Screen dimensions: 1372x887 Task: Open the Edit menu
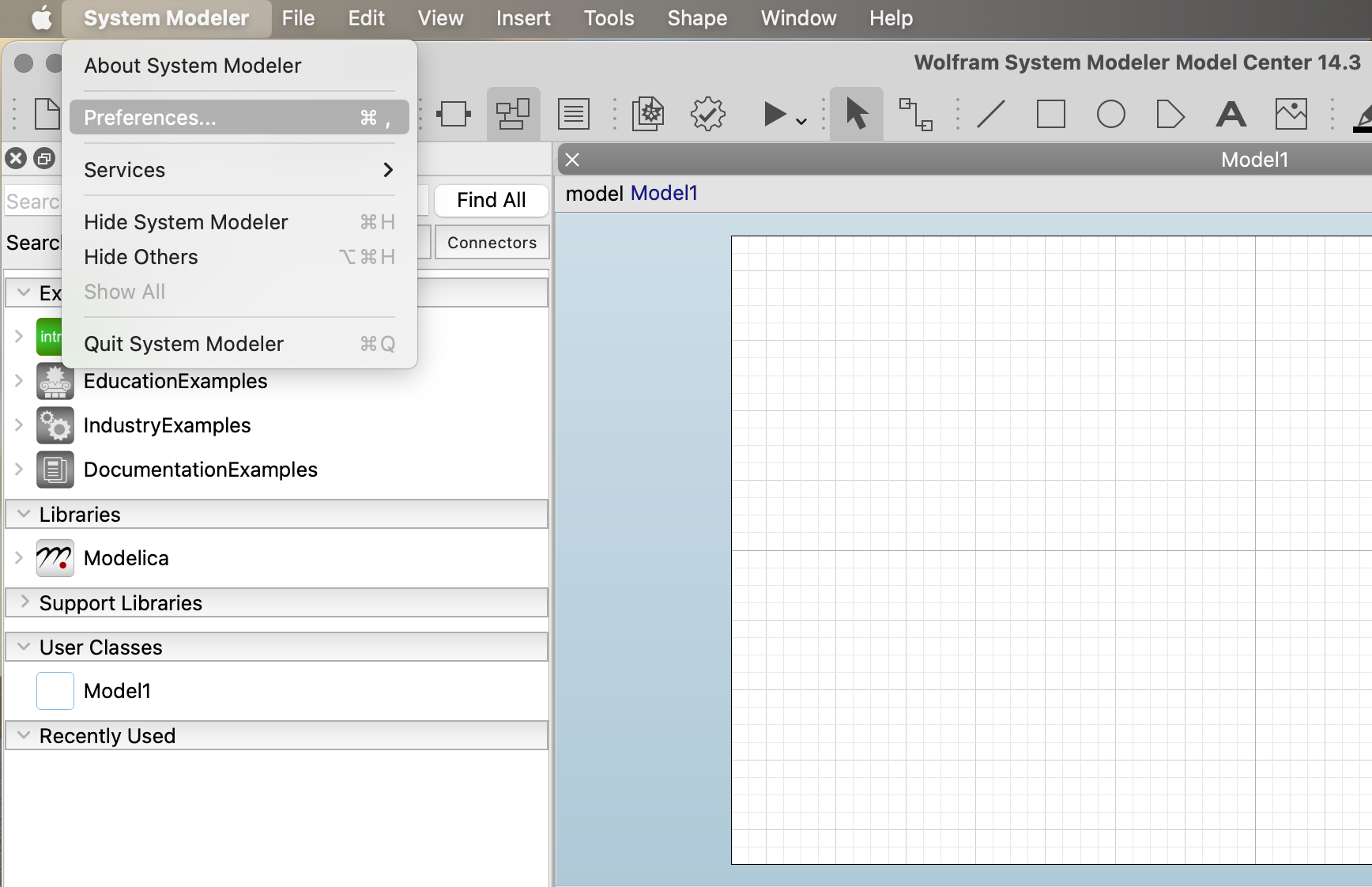(367, 17)
